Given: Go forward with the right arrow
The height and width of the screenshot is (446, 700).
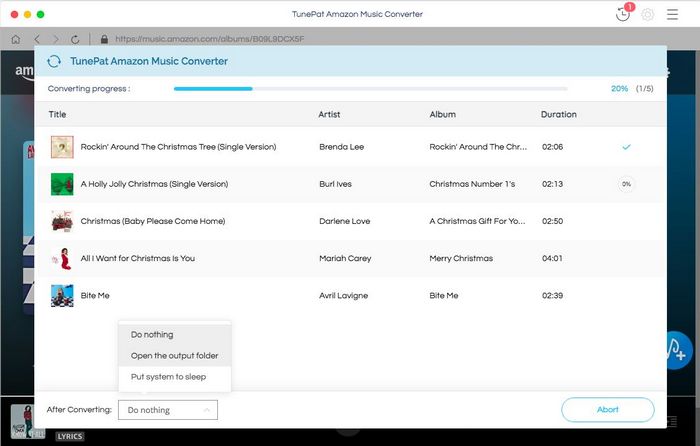Looking at the screenshot, I should pyautogui.click(x=56, y=39).
